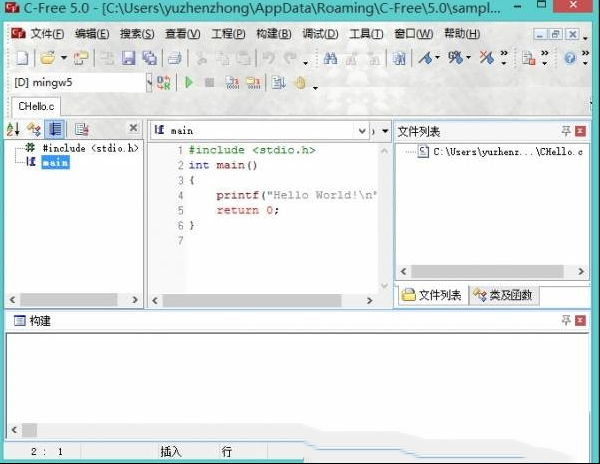Click the 'return 0;' code line
The width and height of the screenshot is (600, 464).
click(x=248, y=210)
